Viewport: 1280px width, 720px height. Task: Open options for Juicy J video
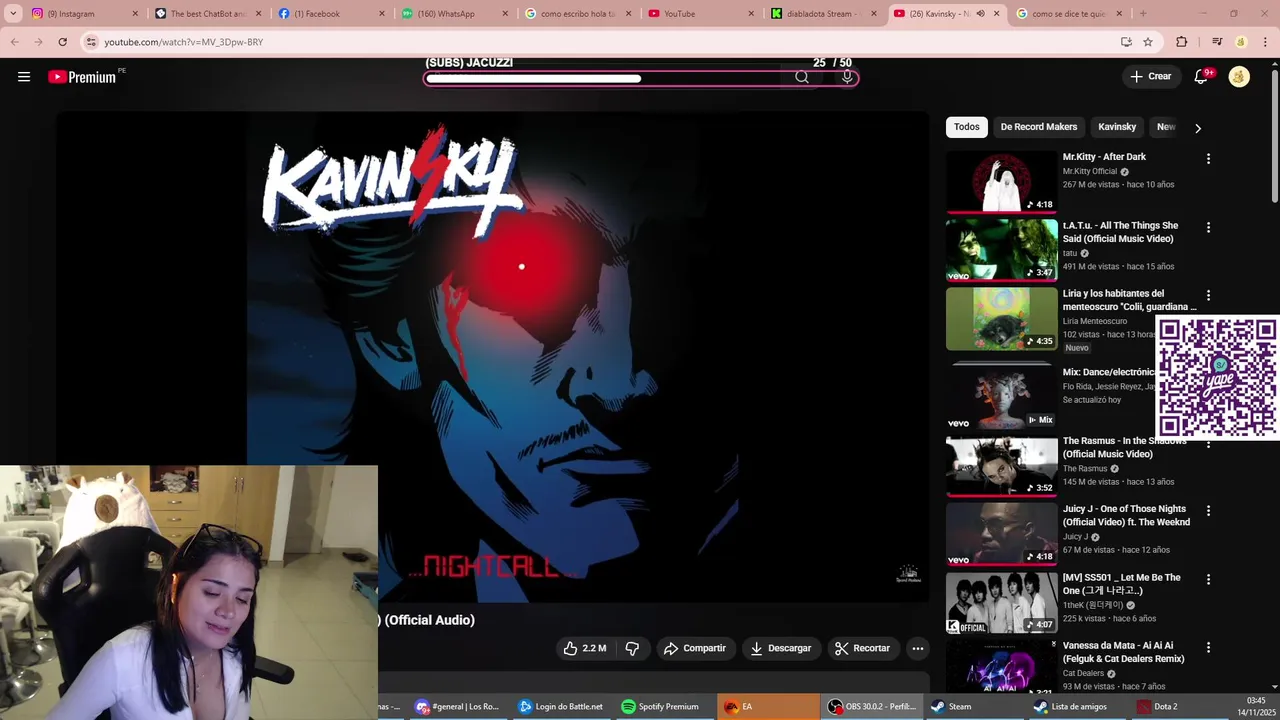tap(1208, 511)
